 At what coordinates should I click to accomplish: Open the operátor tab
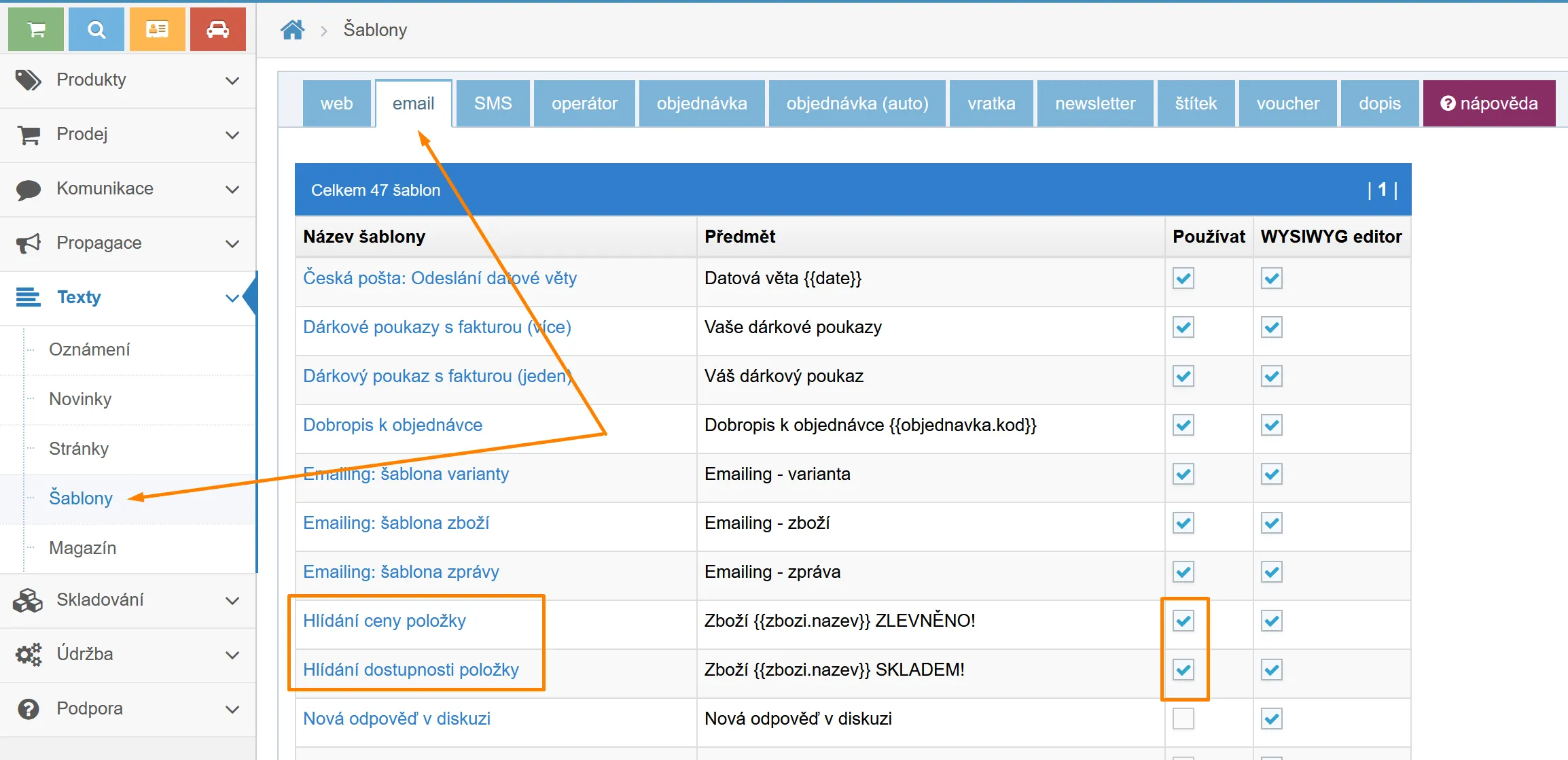tap(584, 103)
